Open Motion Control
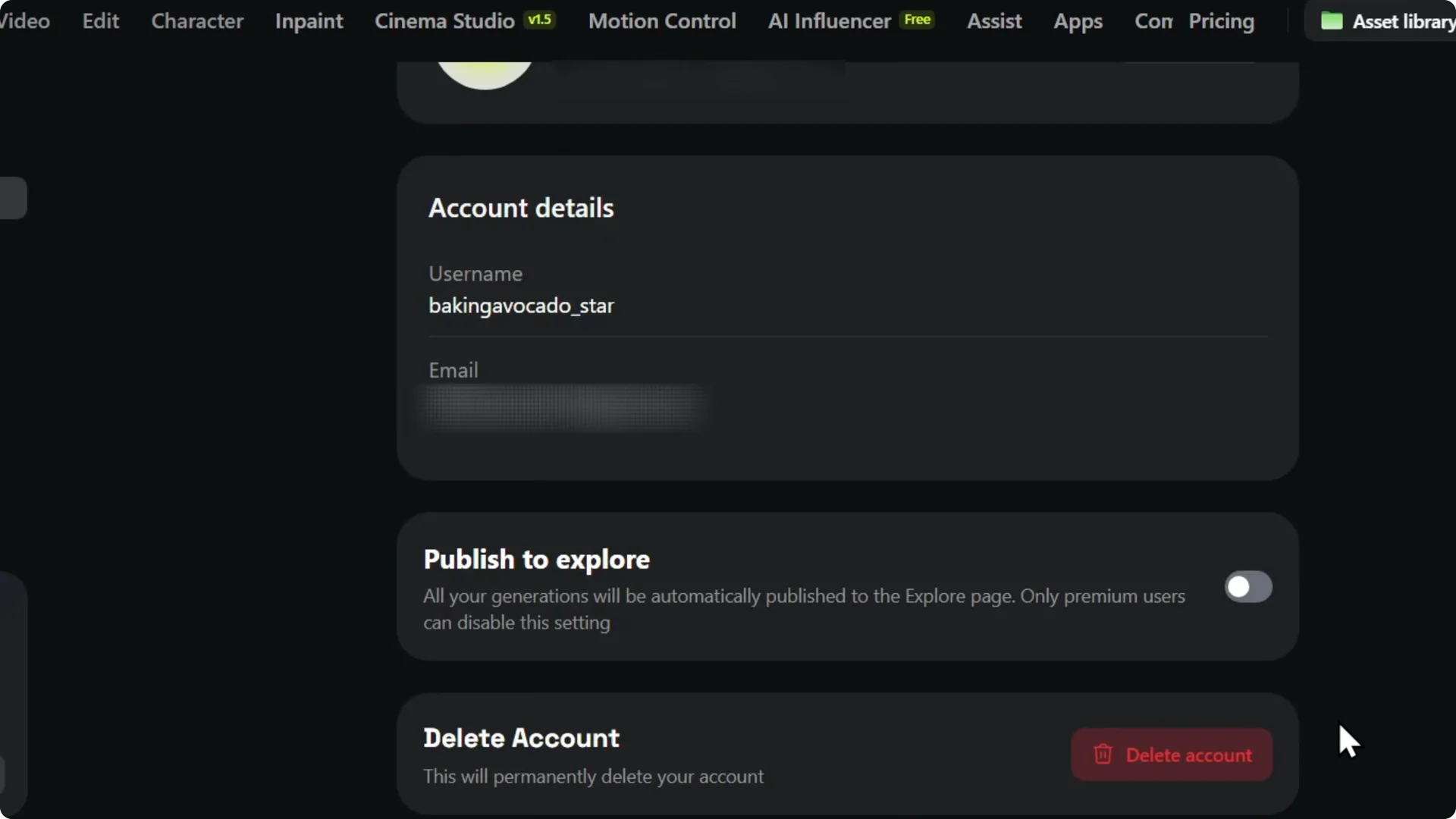Screen dimensions: 1456x819 pyautogui.click(x=661, y=20)
